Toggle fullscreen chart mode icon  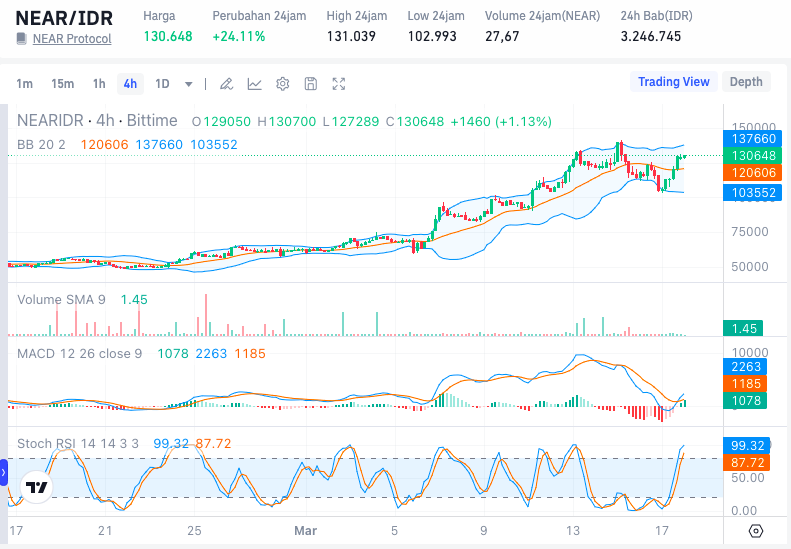pos(338,84)
